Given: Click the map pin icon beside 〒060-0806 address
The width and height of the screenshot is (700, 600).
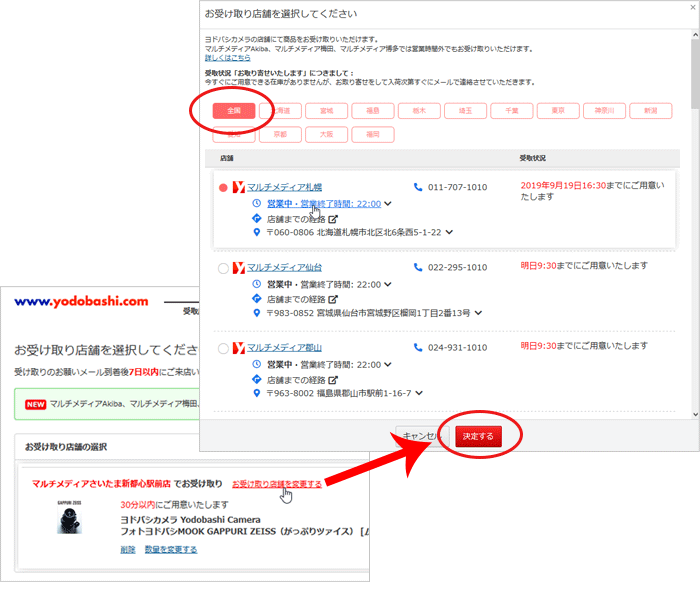Looking at the screenshot, I should point(257,233).
